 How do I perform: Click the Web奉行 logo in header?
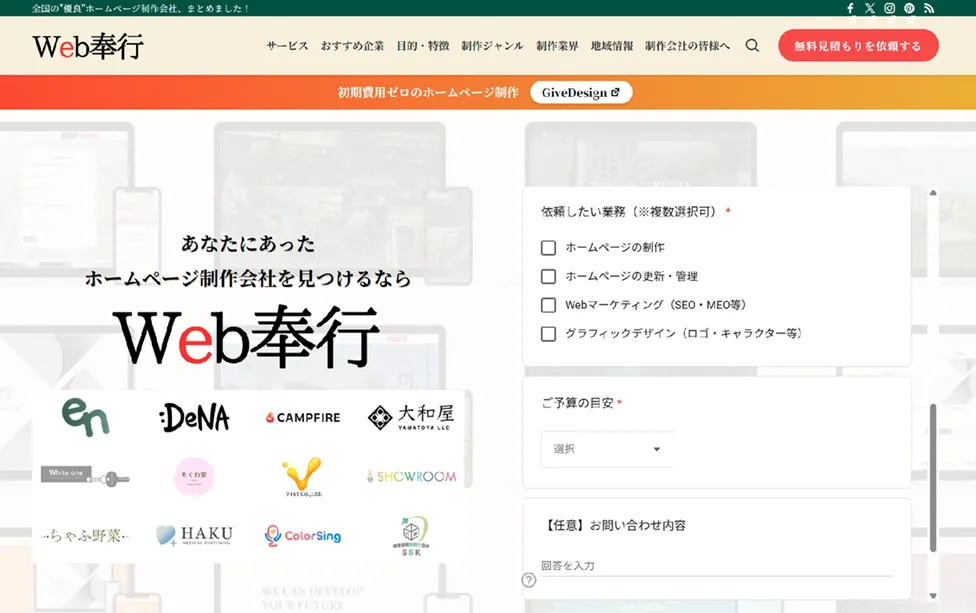pos(88,46)
